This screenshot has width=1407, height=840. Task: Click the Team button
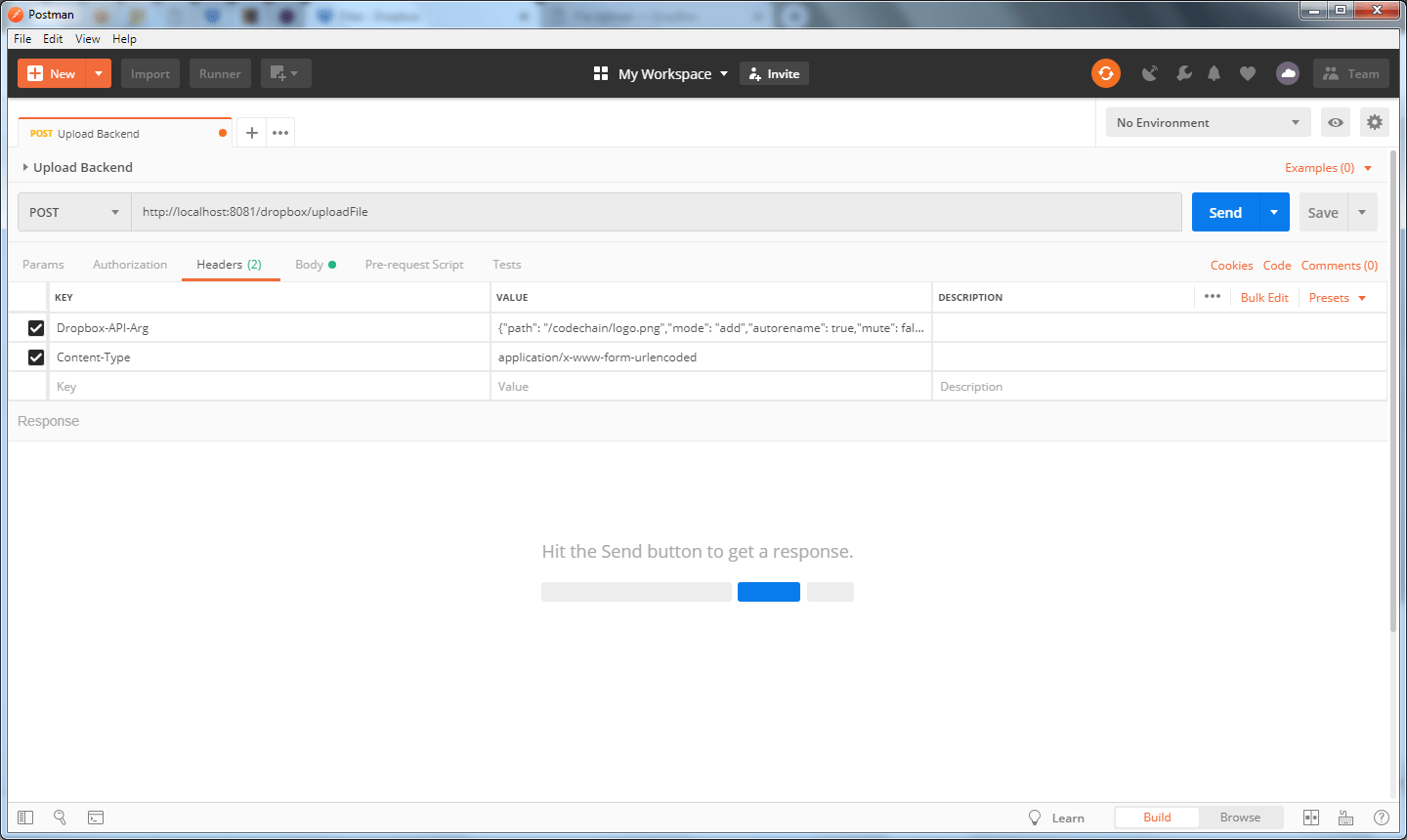pos(1351,73)
